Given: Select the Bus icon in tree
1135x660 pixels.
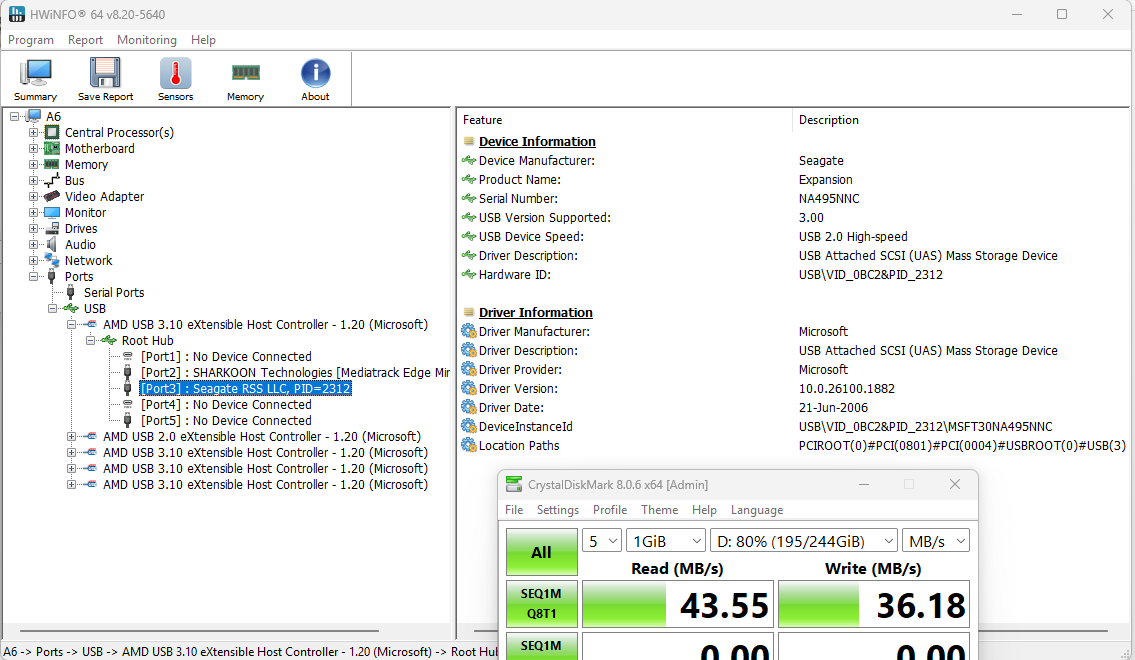Looking at the screenshot, I should [x=52, y=180].
